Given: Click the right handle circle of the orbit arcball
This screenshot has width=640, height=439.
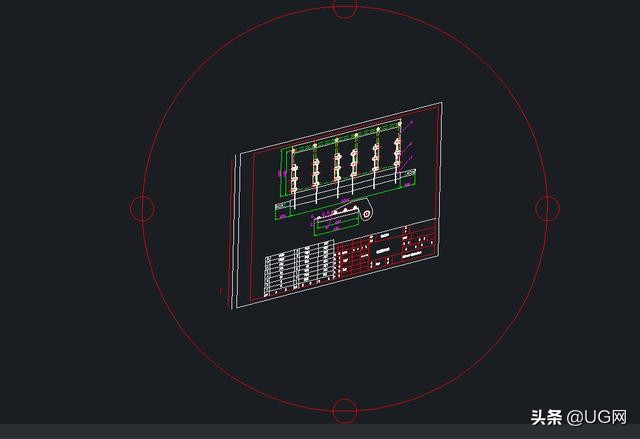Looking at the screenshot, I should pos(547,208).
